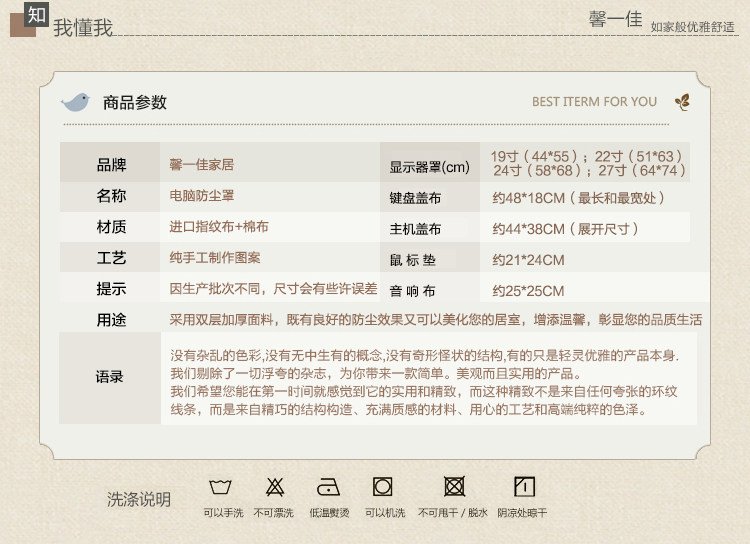Click the do-not-bleach (不可漂洗) triangle icon
This screenshot has width=750, height=544.
[x=275, y=488]
